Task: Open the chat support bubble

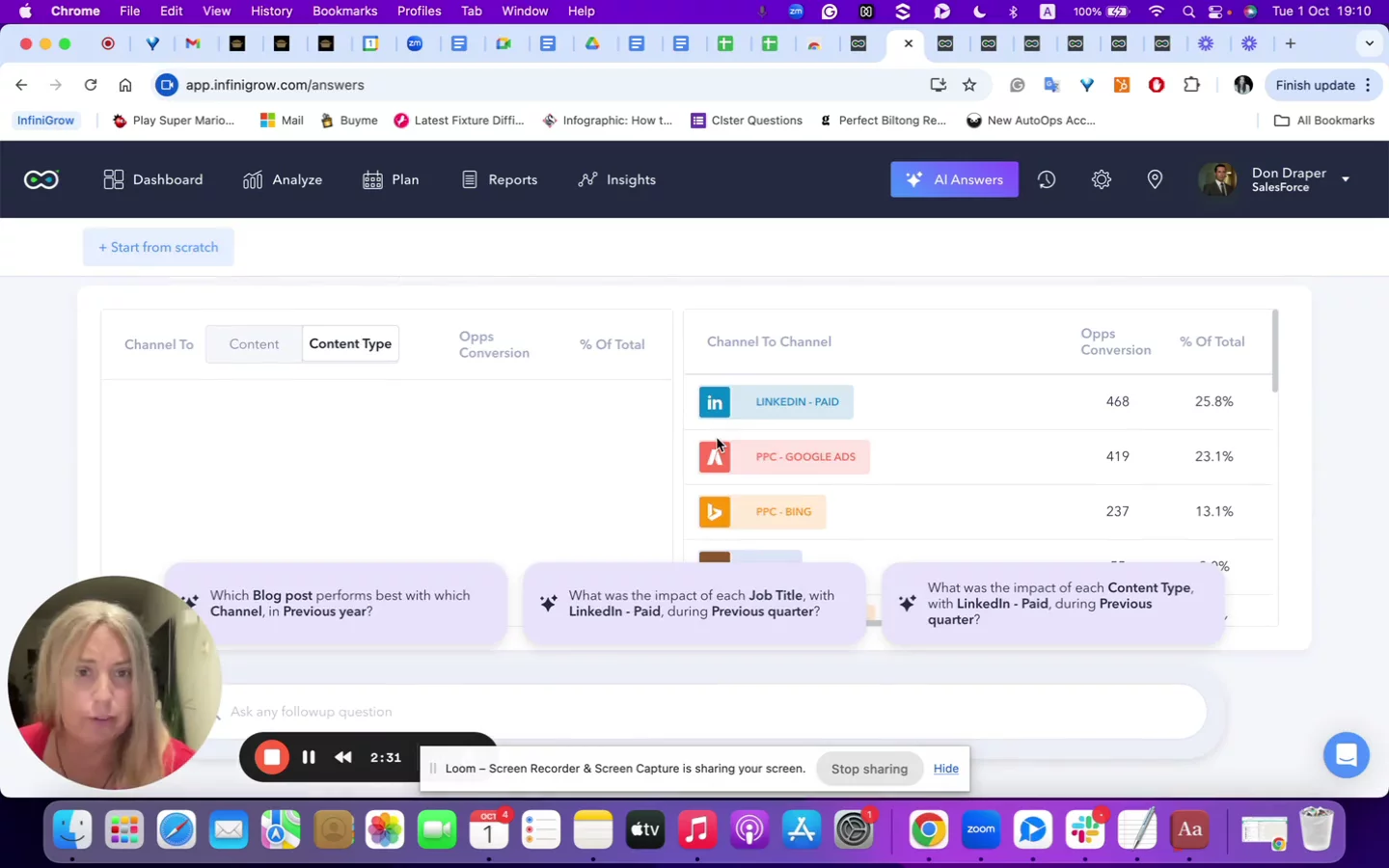Action: (1346, 755)
